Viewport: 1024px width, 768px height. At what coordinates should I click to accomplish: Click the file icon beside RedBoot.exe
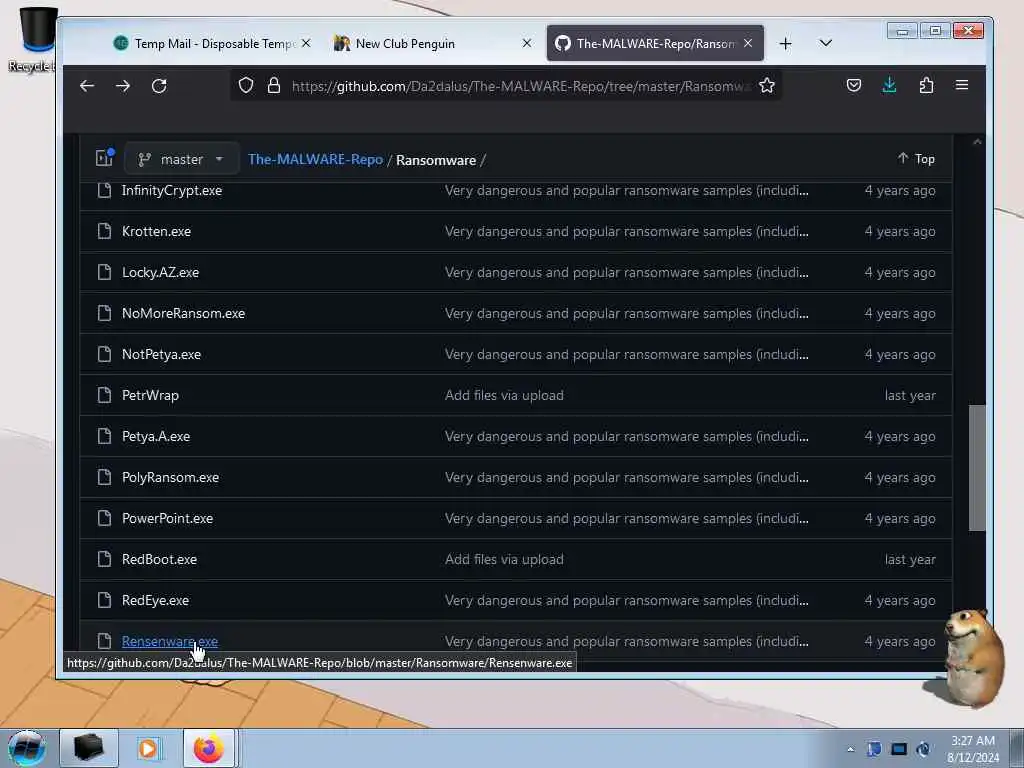(x=104, y=558)
